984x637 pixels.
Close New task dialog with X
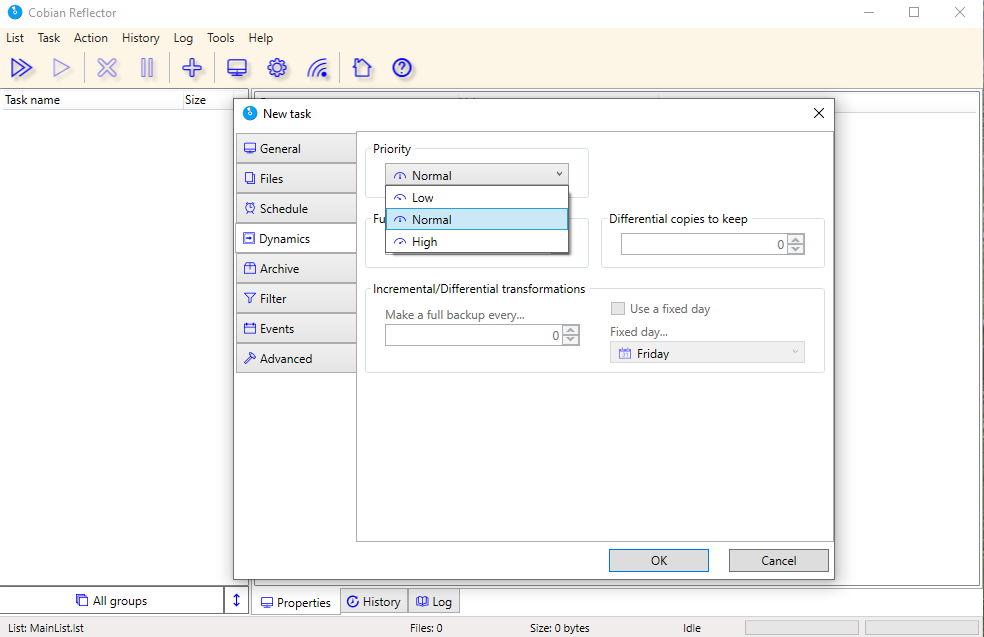click(x=818, y=113)
